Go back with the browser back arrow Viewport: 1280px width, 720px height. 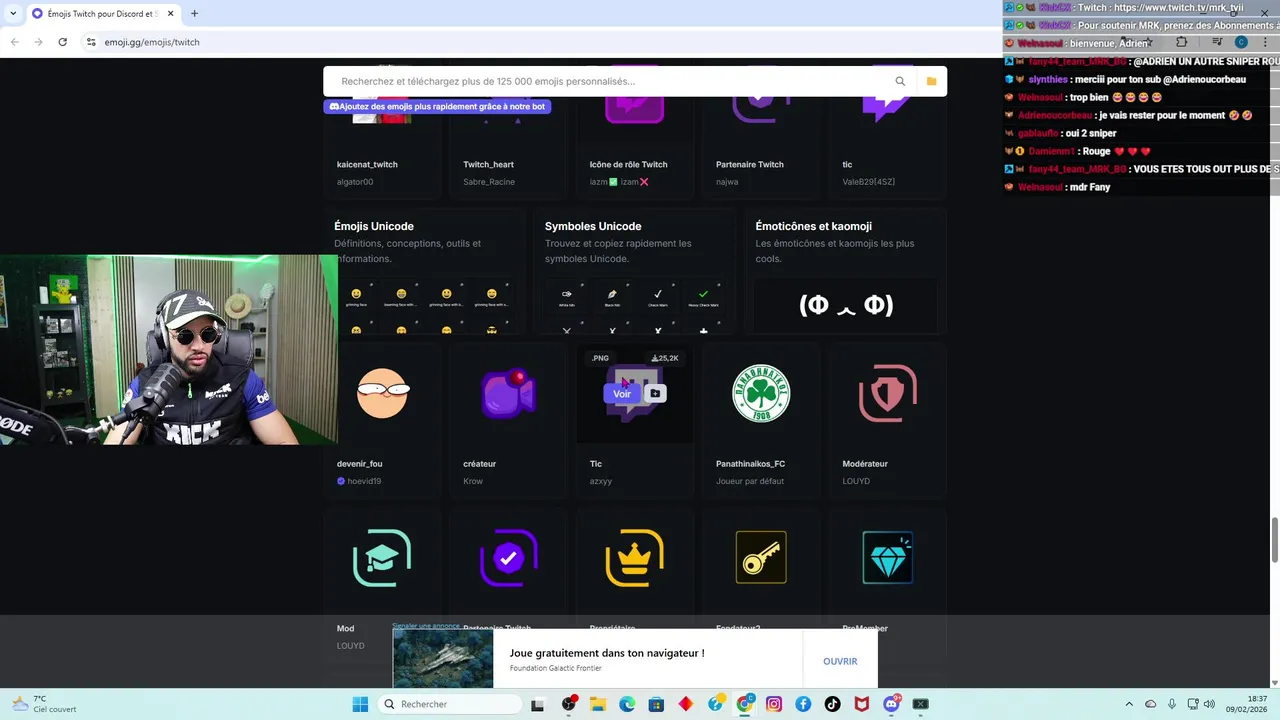[x=14, y=42]
